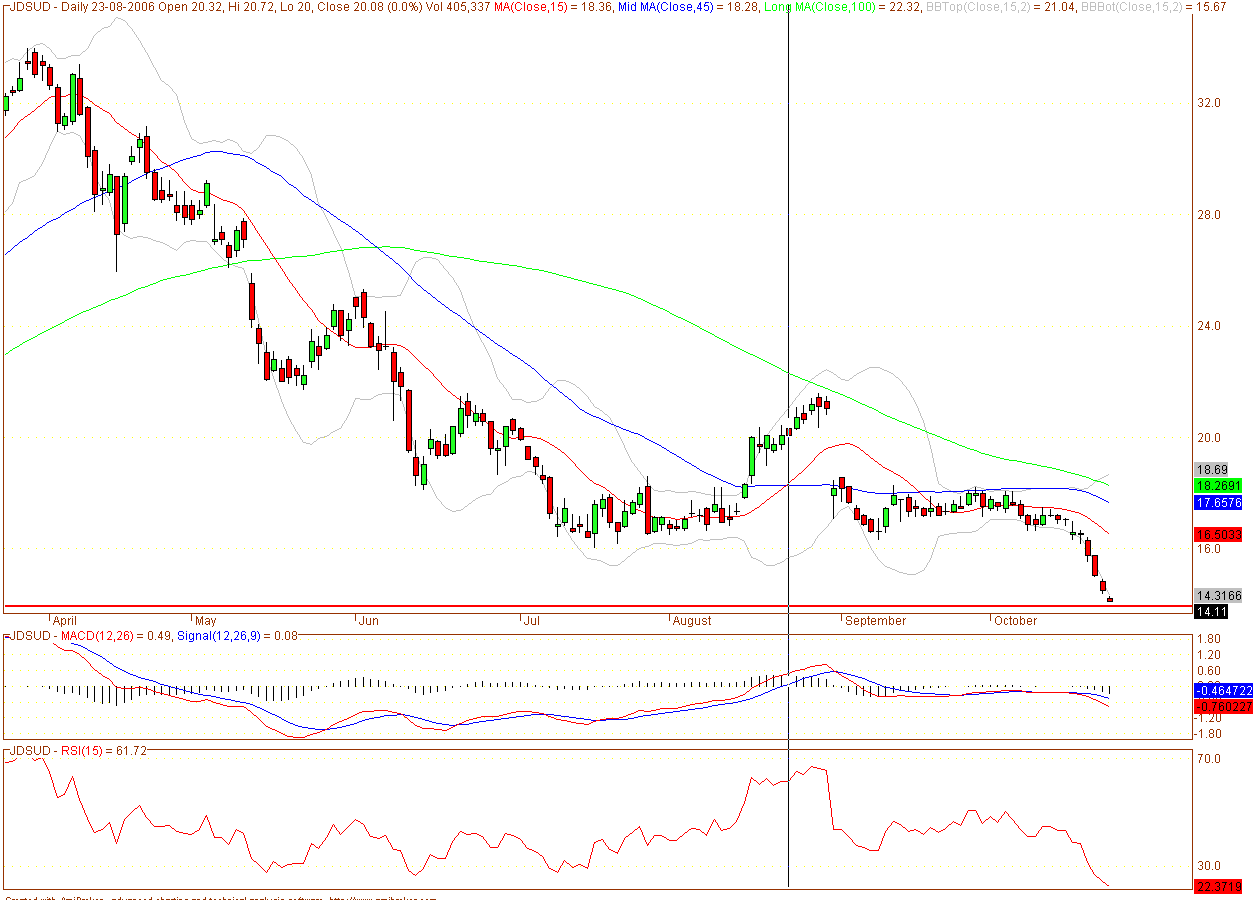Click the grey 14.3166 value tag
The height and width of the screenshot is (900, 1253).
tap(1219, 596)
